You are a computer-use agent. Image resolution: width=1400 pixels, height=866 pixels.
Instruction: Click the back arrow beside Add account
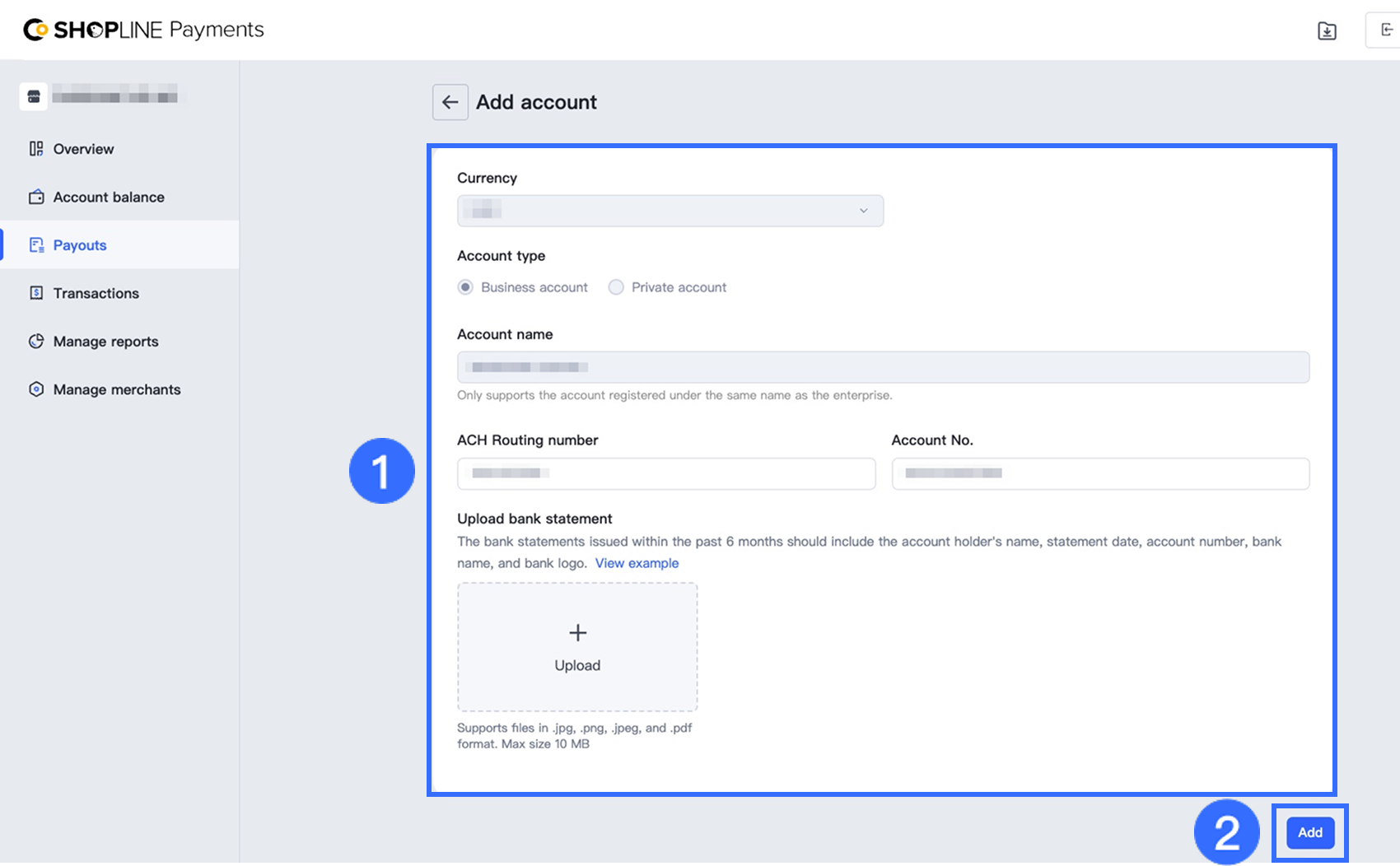[450, 102]
